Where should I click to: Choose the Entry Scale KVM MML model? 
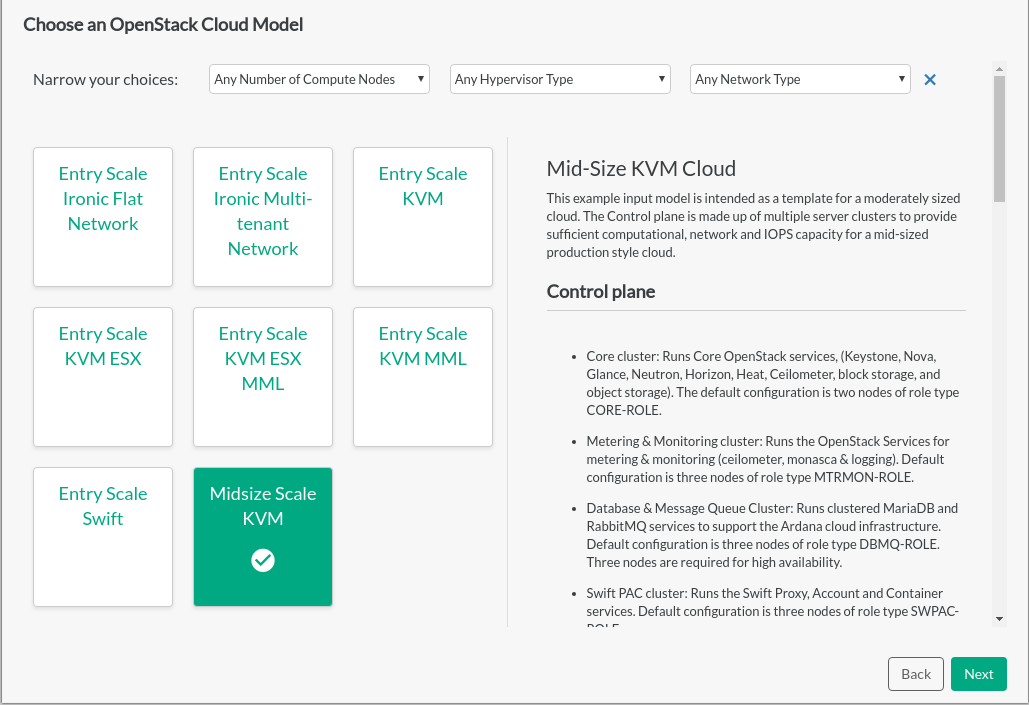point(423,376)
